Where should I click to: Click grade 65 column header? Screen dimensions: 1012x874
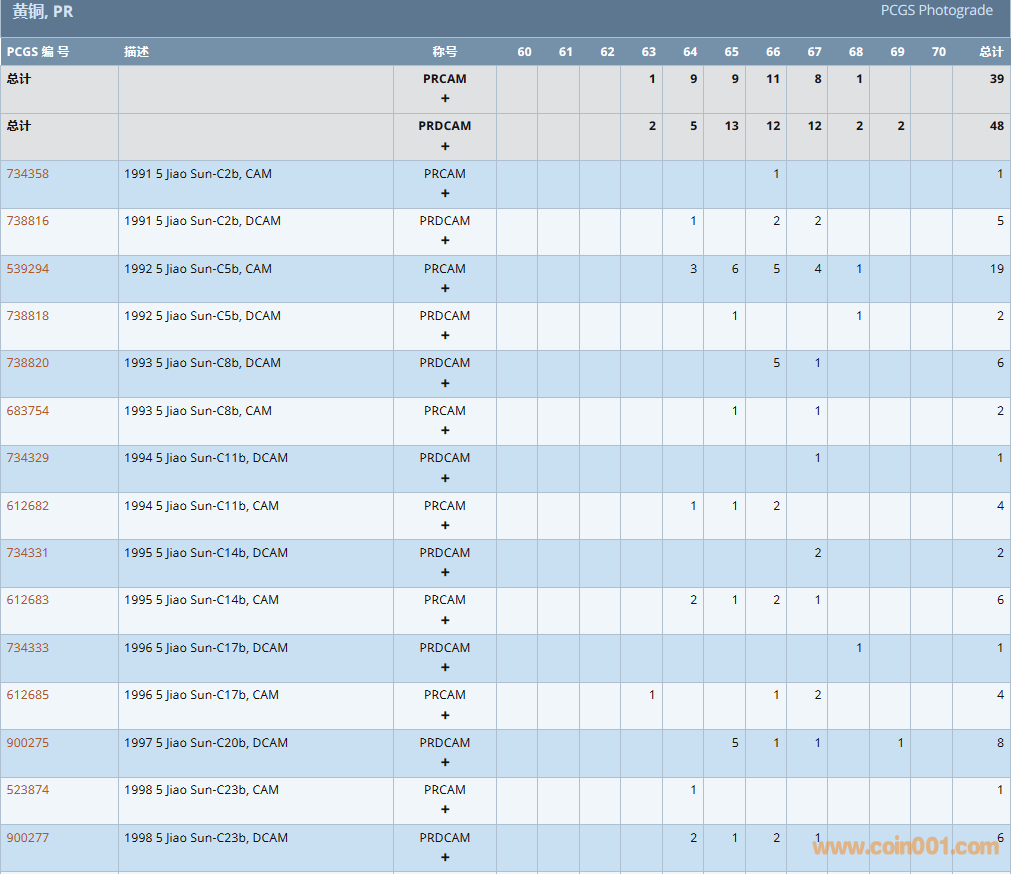tap(731, 52)
